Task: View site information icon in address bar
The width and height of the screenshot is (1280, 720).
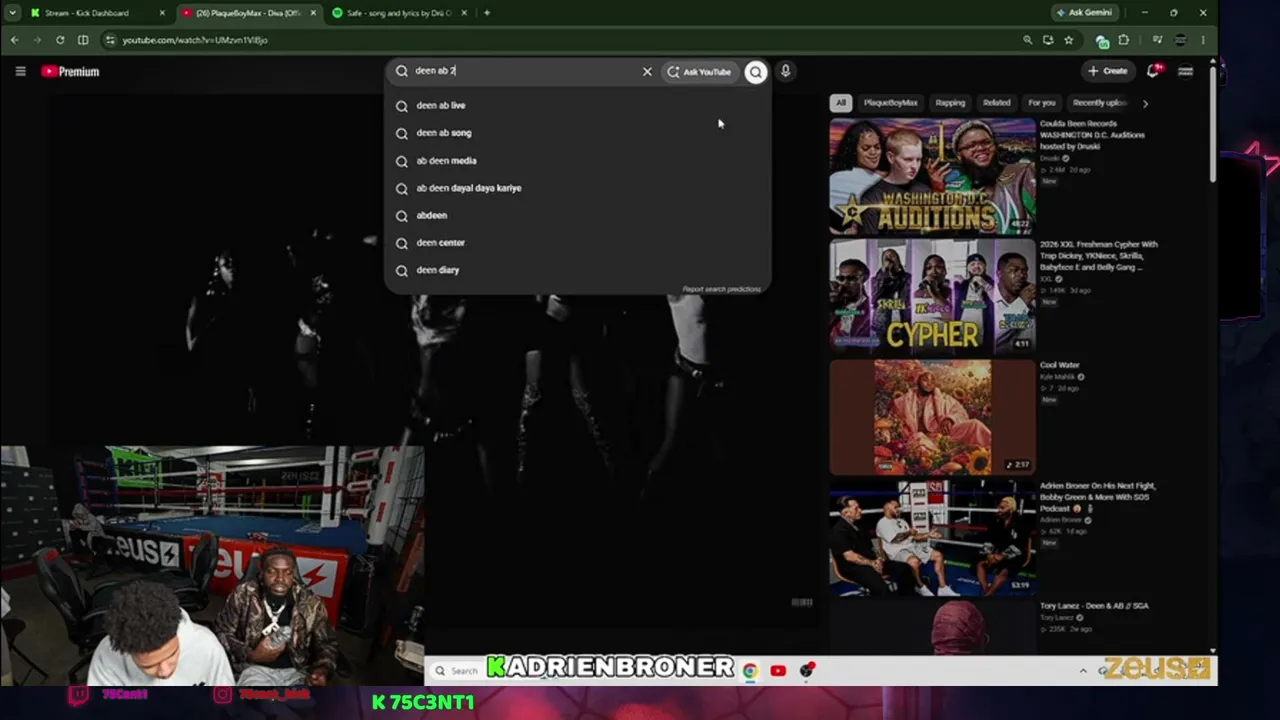Action: point(110,40)
